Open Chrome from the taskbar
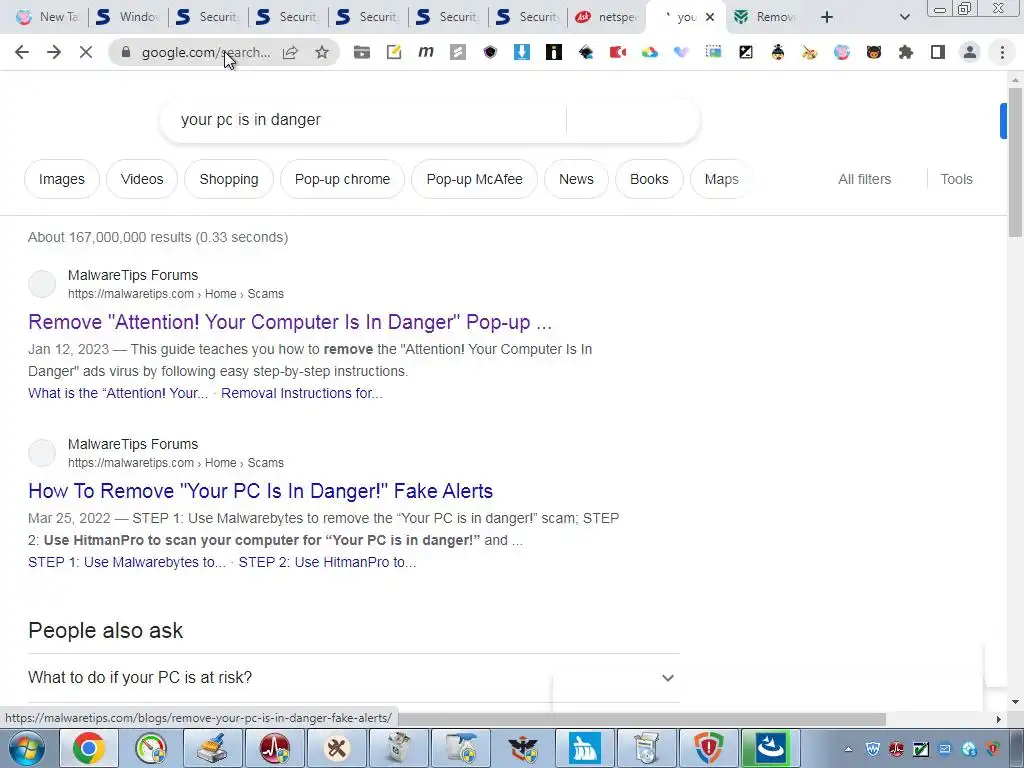 89,748
